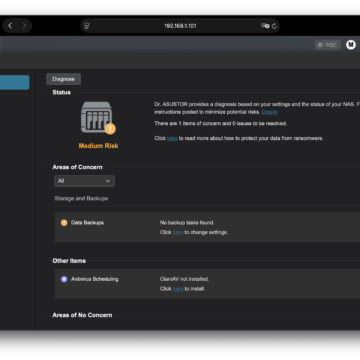
Task: Open the Details link in status description
Action: (x=269, y=112)
